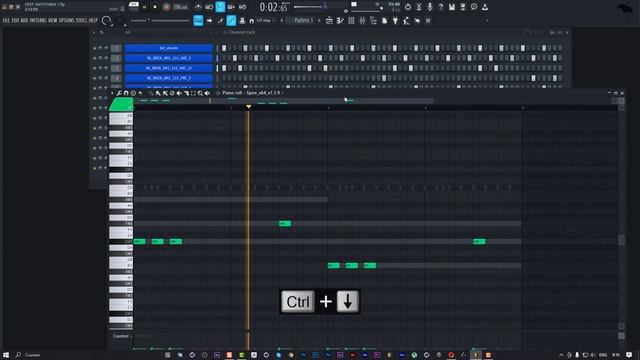Open the TOOLS menu
This screenshot has height=360, width=640.
81,20
